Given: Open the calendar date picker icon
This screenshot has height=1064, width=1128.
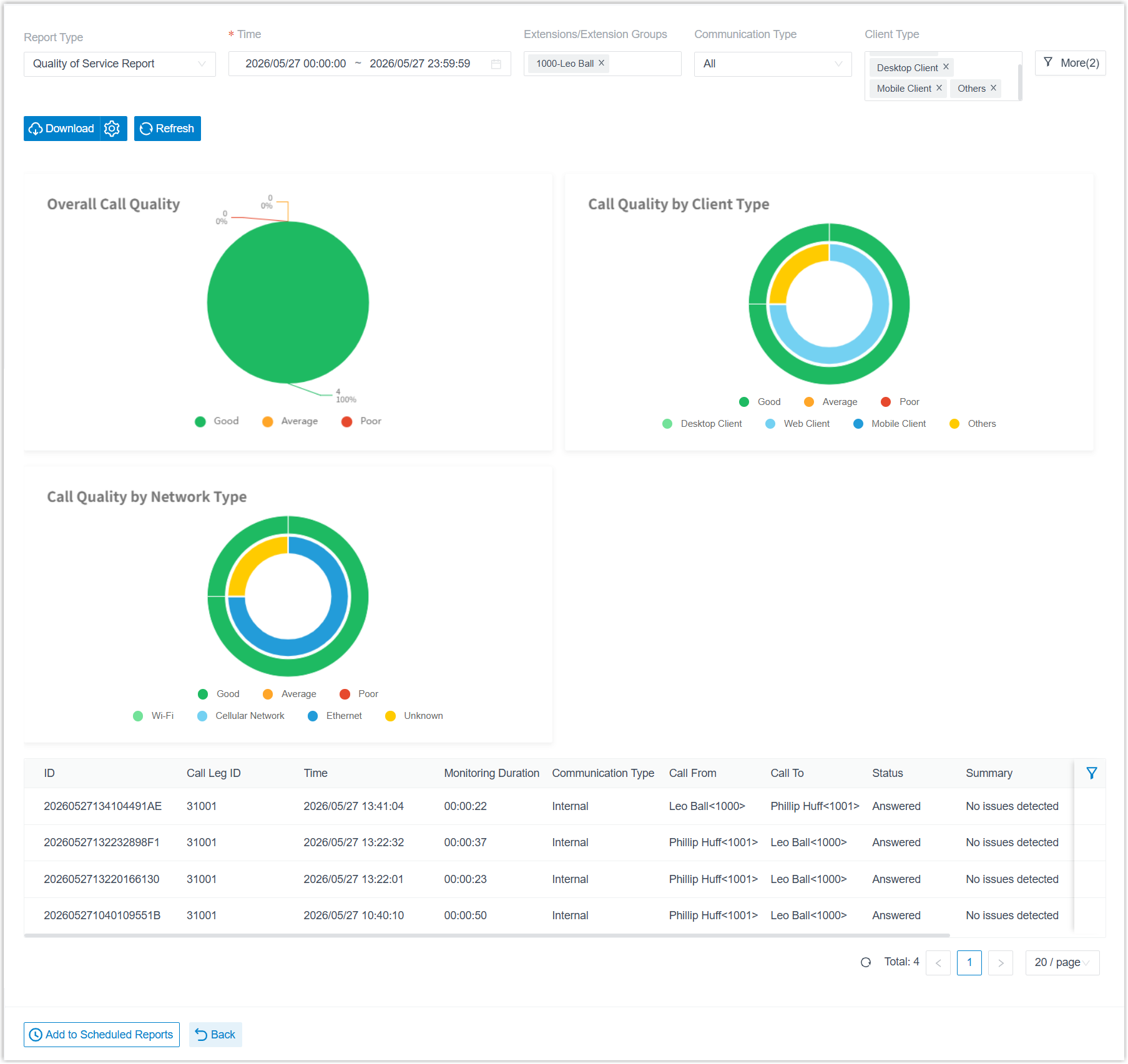Looking at the screenshot, I should 496,64.
